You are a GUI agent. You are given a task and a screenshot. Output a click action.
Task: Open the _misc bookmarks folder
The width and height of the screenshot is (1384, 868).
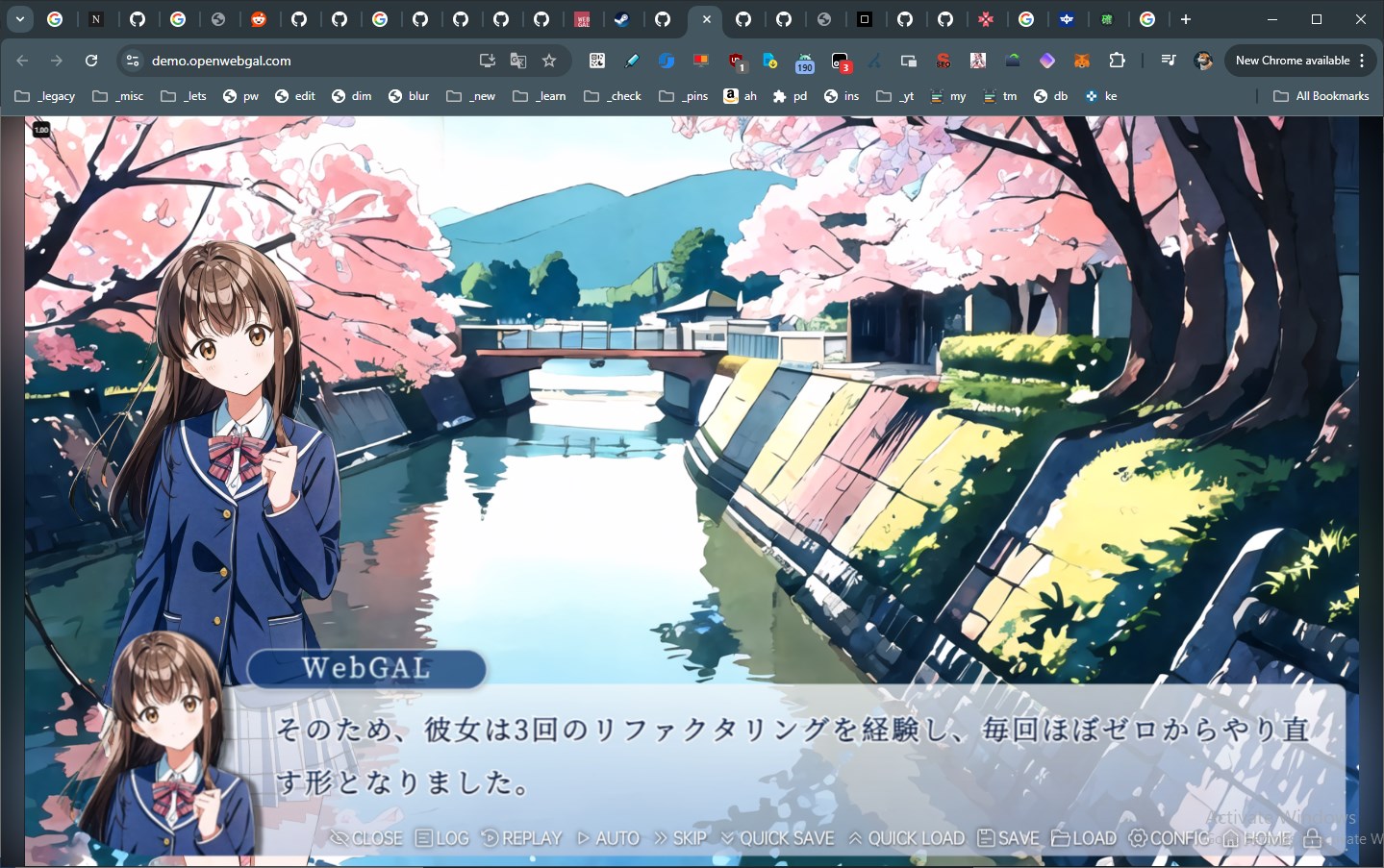(118, 96)
